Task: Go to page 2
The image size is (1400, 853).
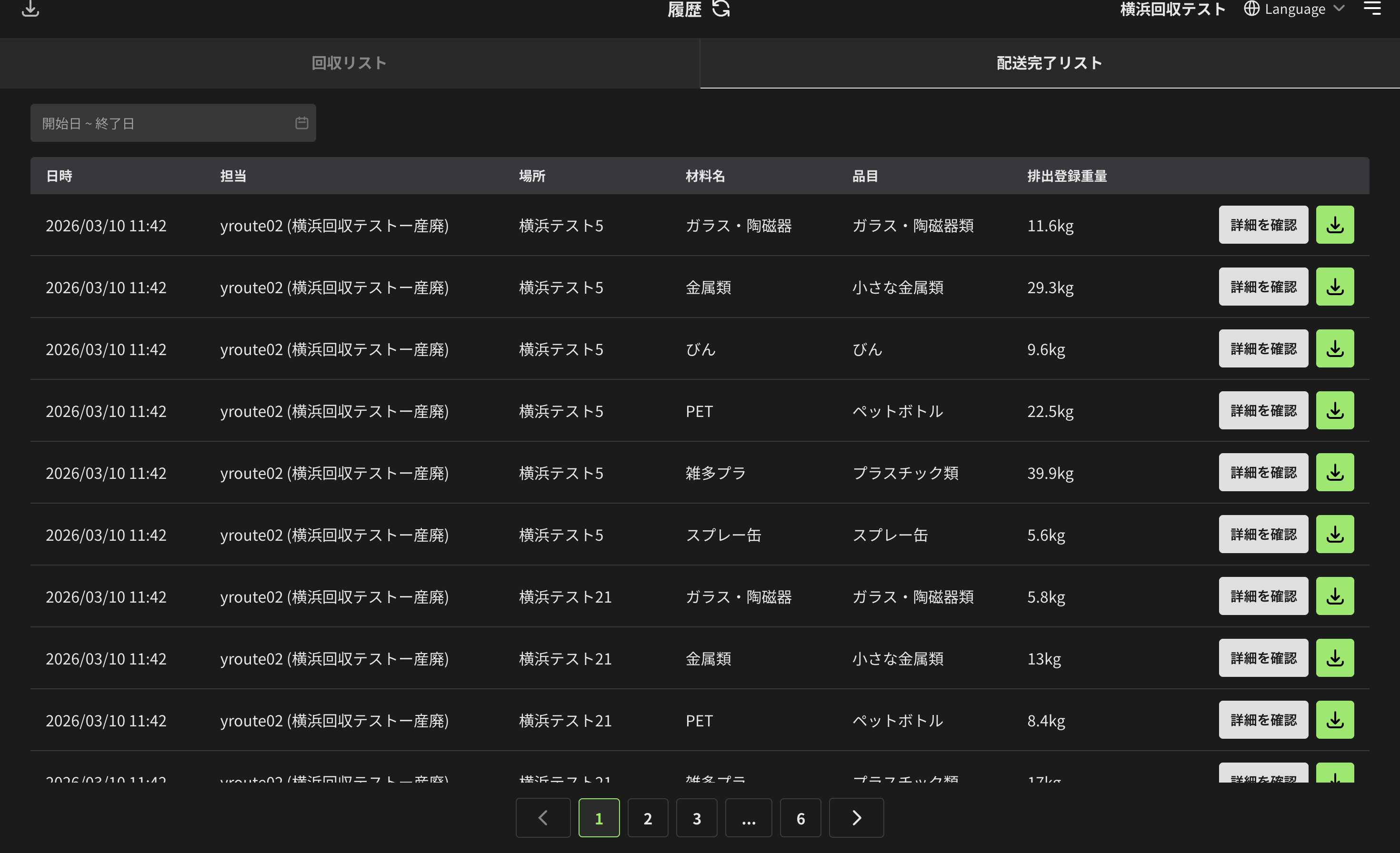Action: coord(648,818)
